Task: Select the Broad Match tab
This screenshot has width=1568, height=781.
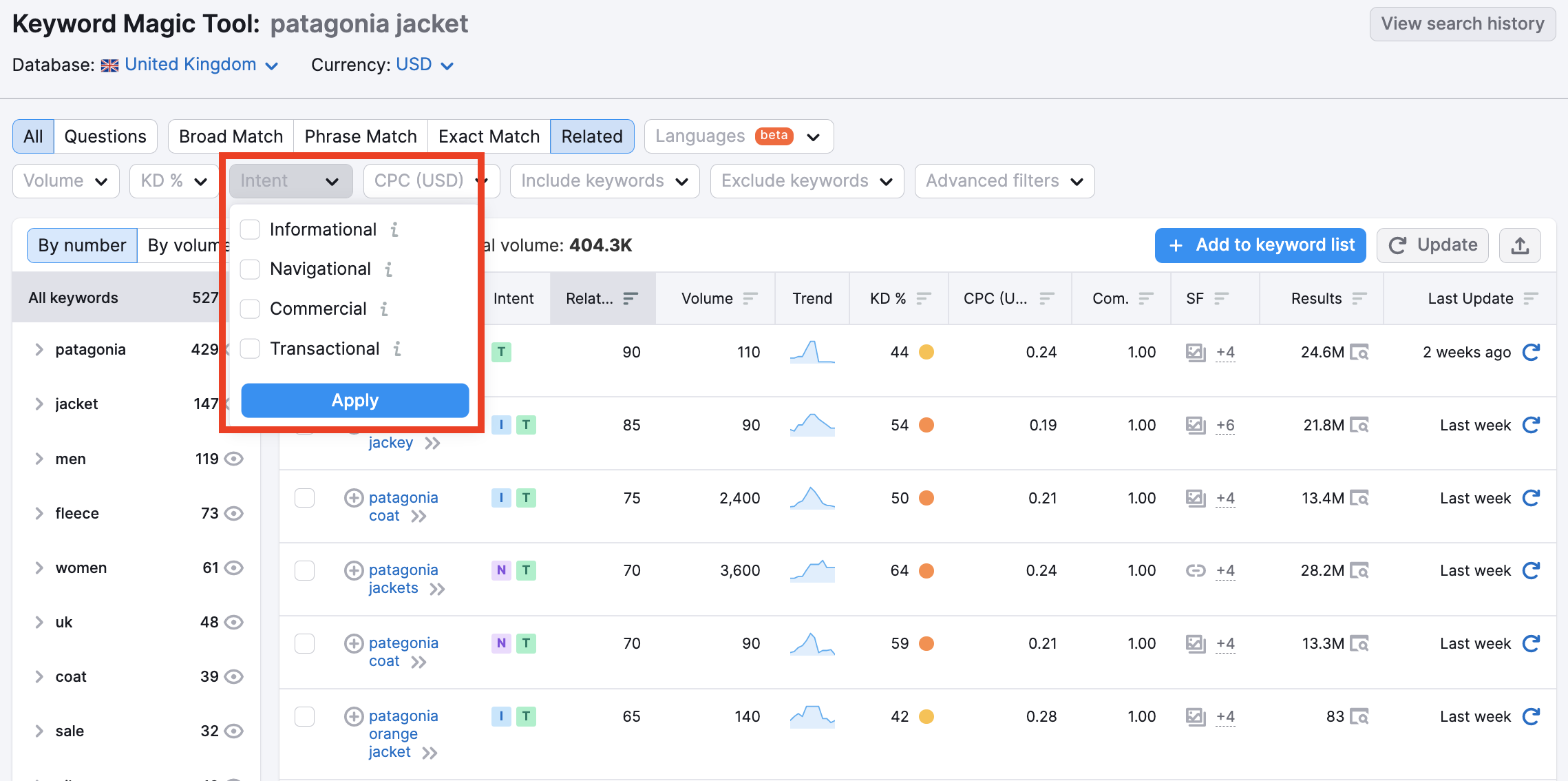Action: 231,136
